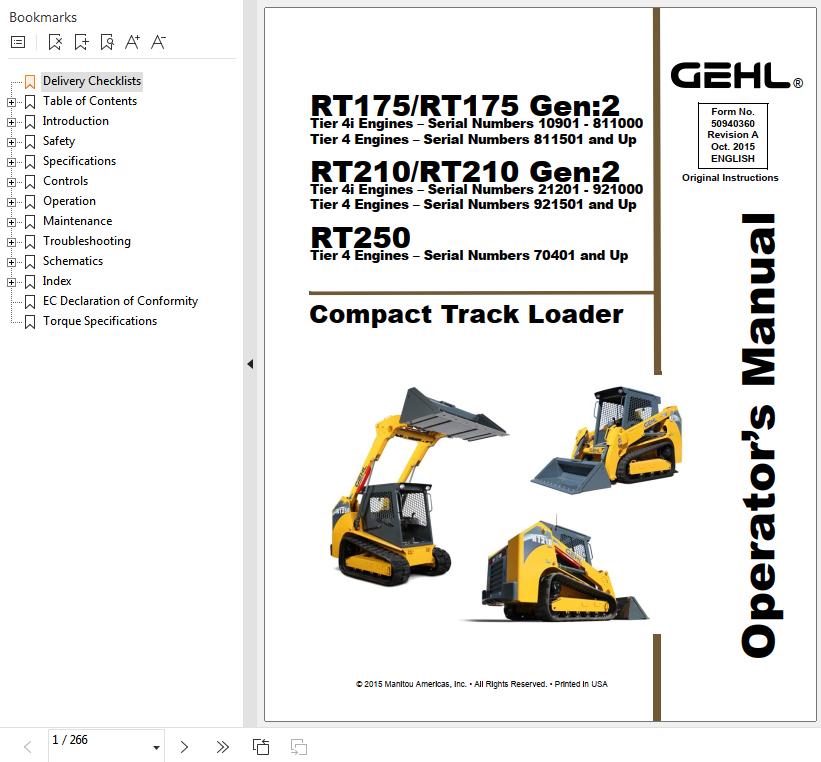821x762 pixels.
Task: Click the Bookmarks panel heading
Action: (x=43, y=17)
